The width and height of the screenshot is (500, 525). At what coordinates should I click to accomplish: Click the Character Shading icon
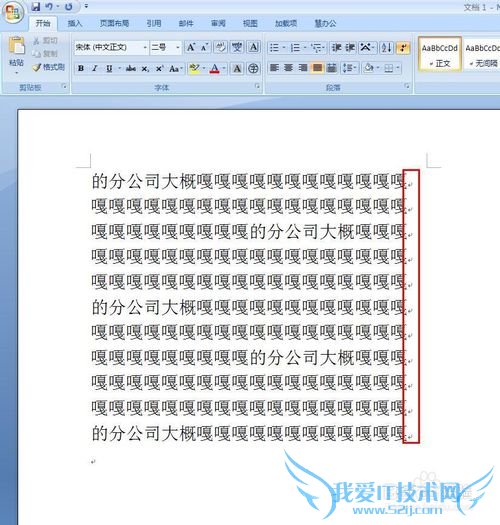[237, 68]
